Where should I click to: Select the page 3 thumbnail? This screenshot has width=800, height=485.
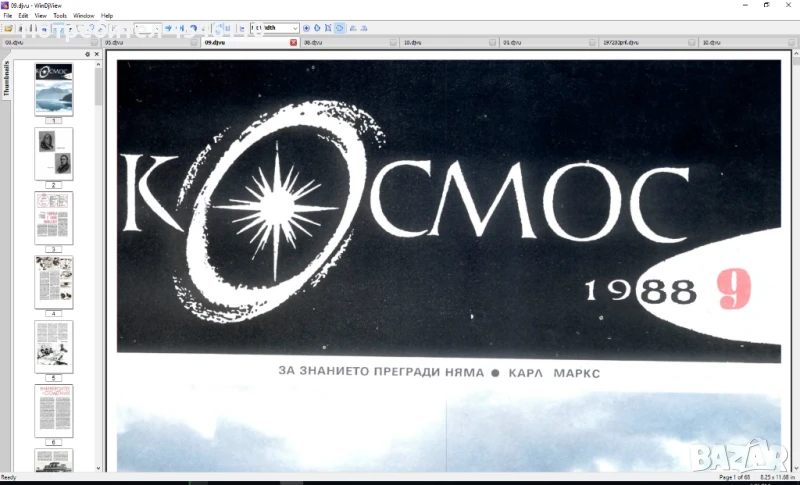54,218
